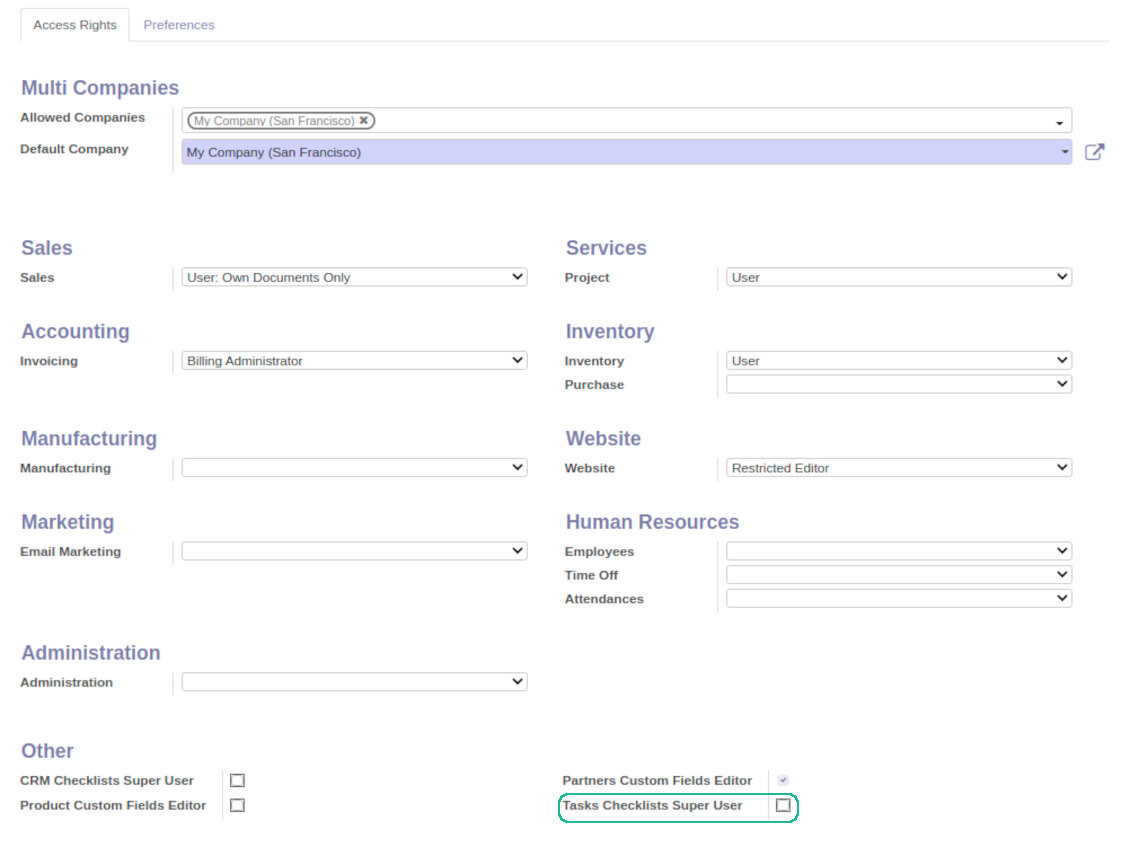Tick Product Custom Fields Editor checkbox
1130x865 pixels.
(x=237, y=805)
